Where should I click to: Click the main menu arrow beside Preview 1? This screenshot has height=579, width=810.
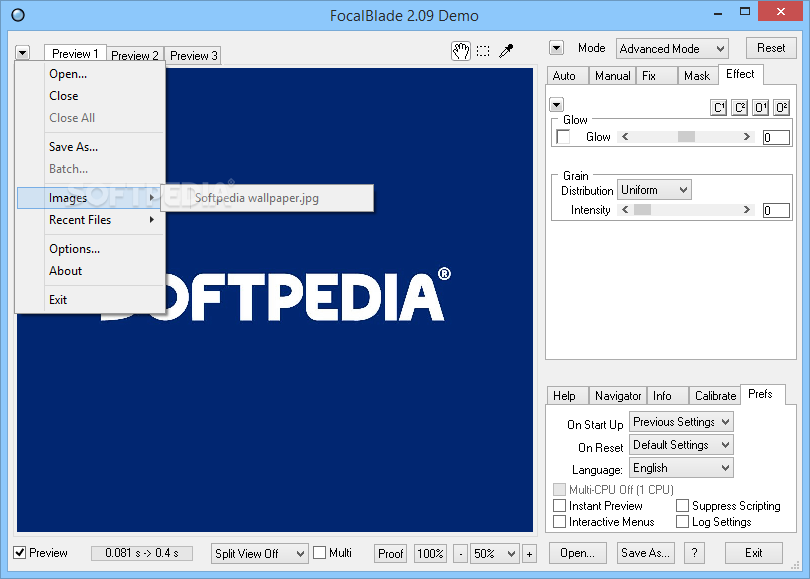pos(23,53)
